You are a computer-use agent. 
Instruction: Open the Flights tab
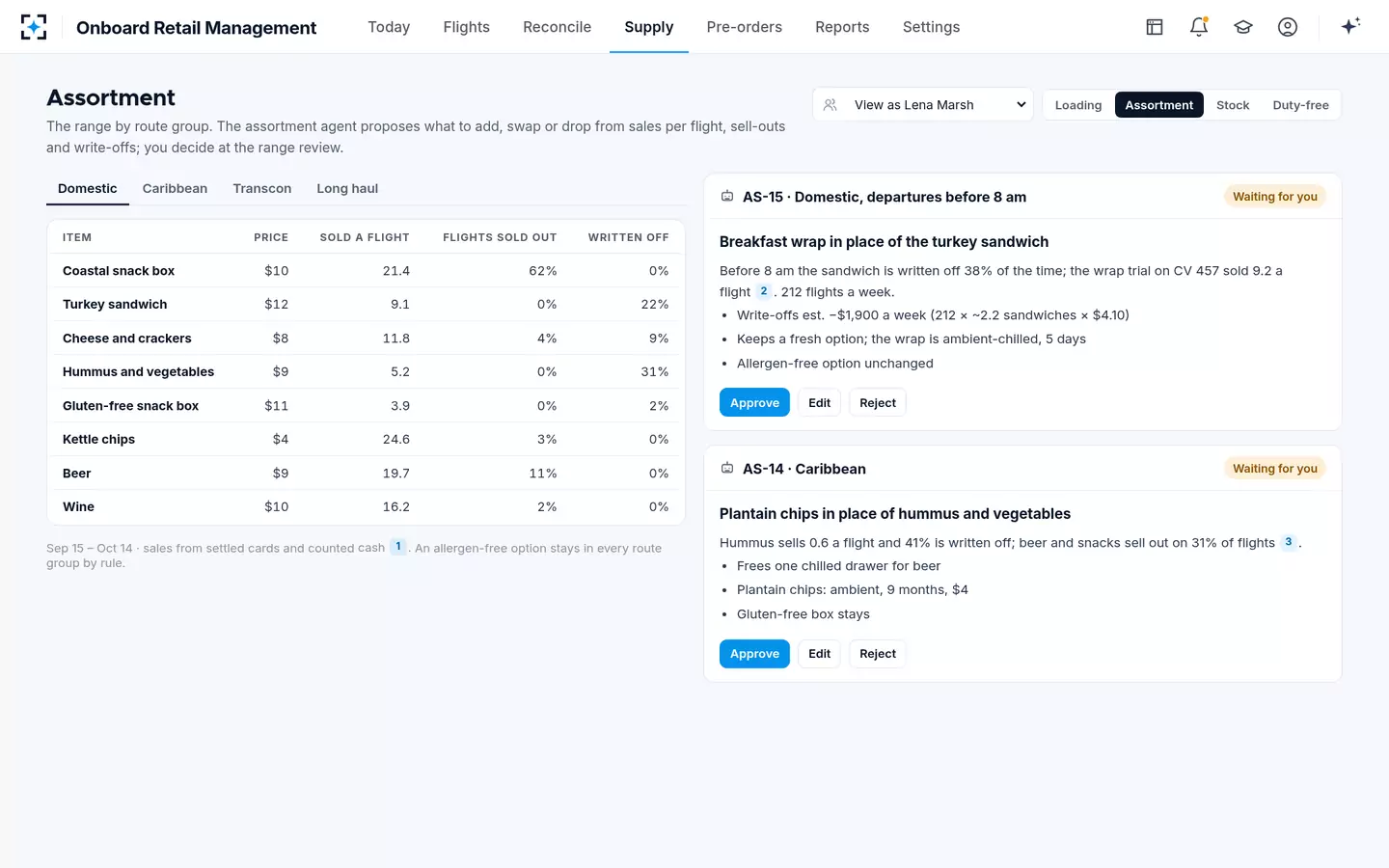tap(467, 27)
